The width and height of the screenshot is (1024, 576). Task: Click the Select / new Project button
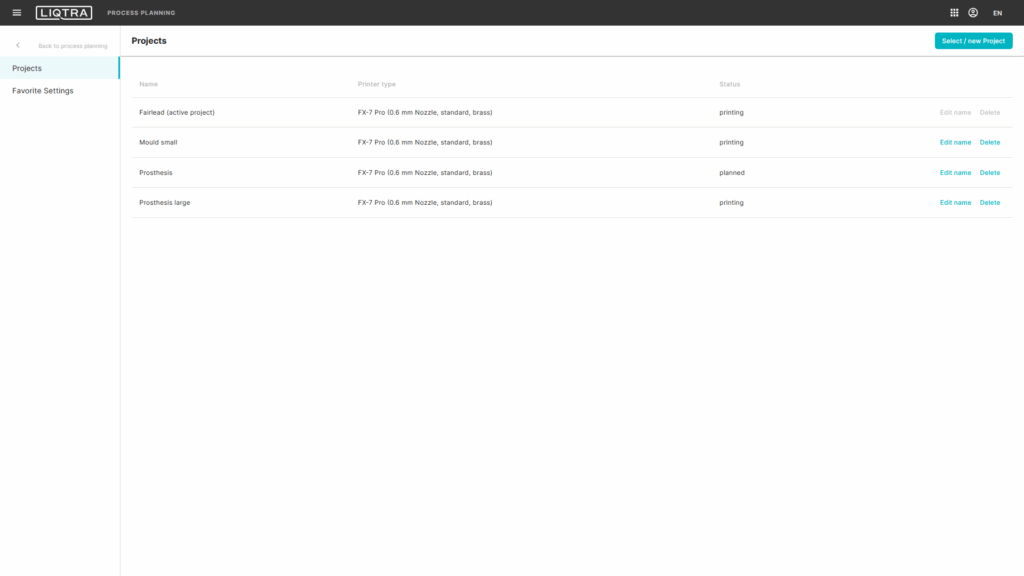pos(973,41)
